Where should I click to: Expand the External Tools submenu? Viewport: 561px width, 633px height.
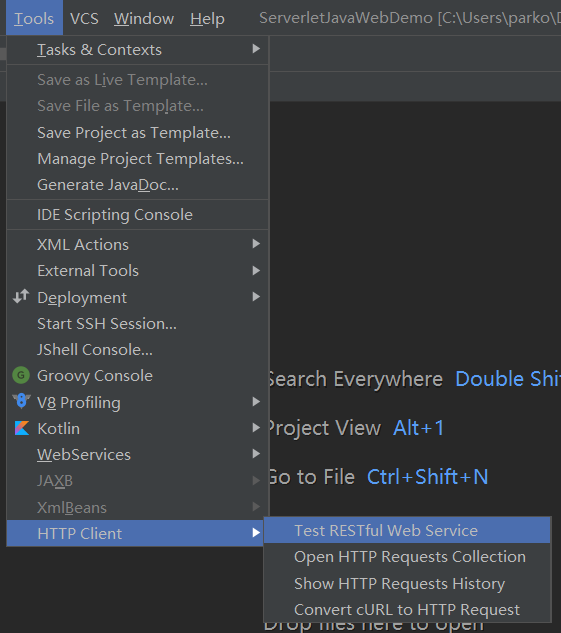click(x=138, y=271)
